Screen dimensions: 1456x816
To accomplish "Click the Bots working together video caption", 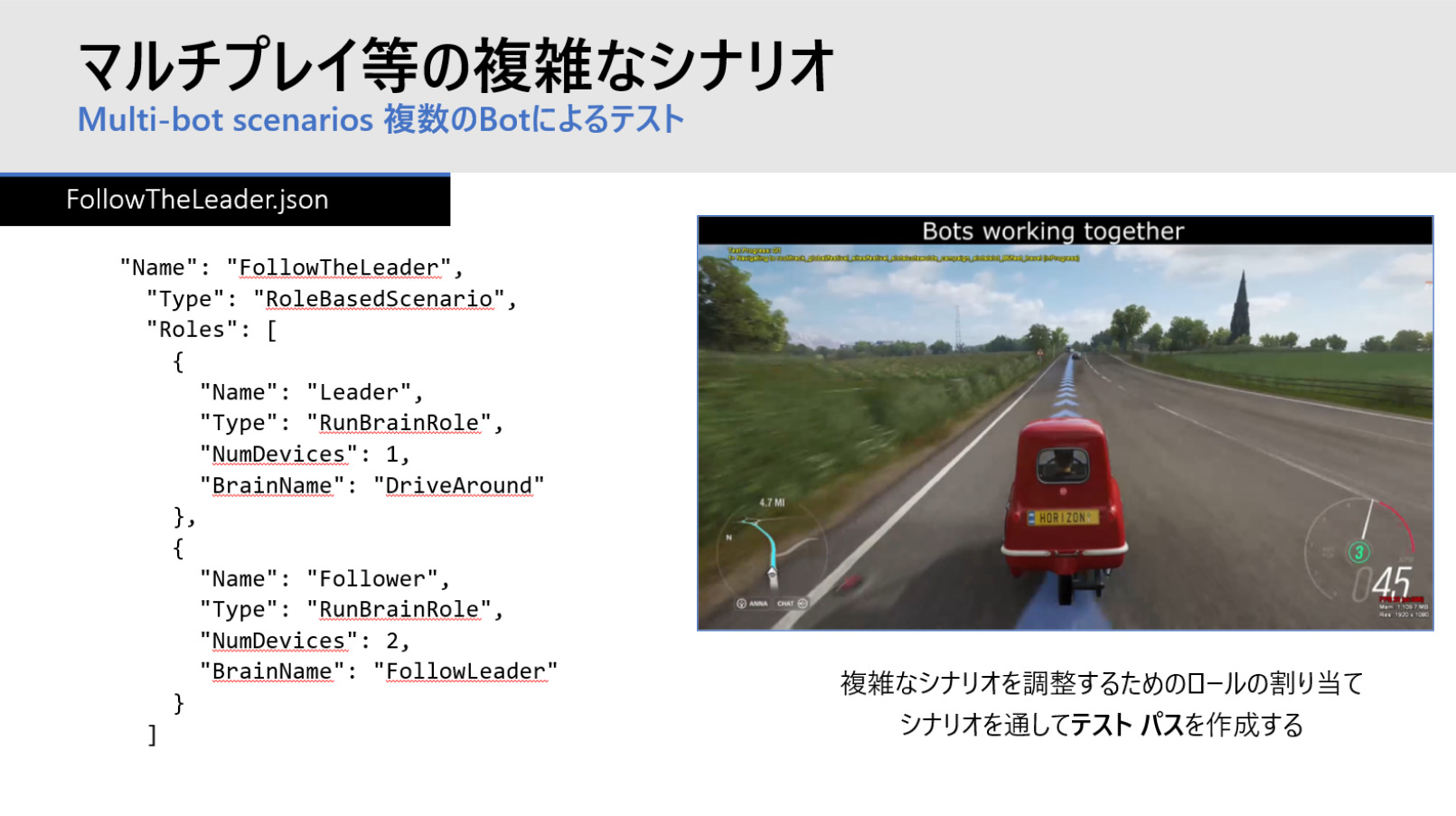I will click(x=1053, y=231).
